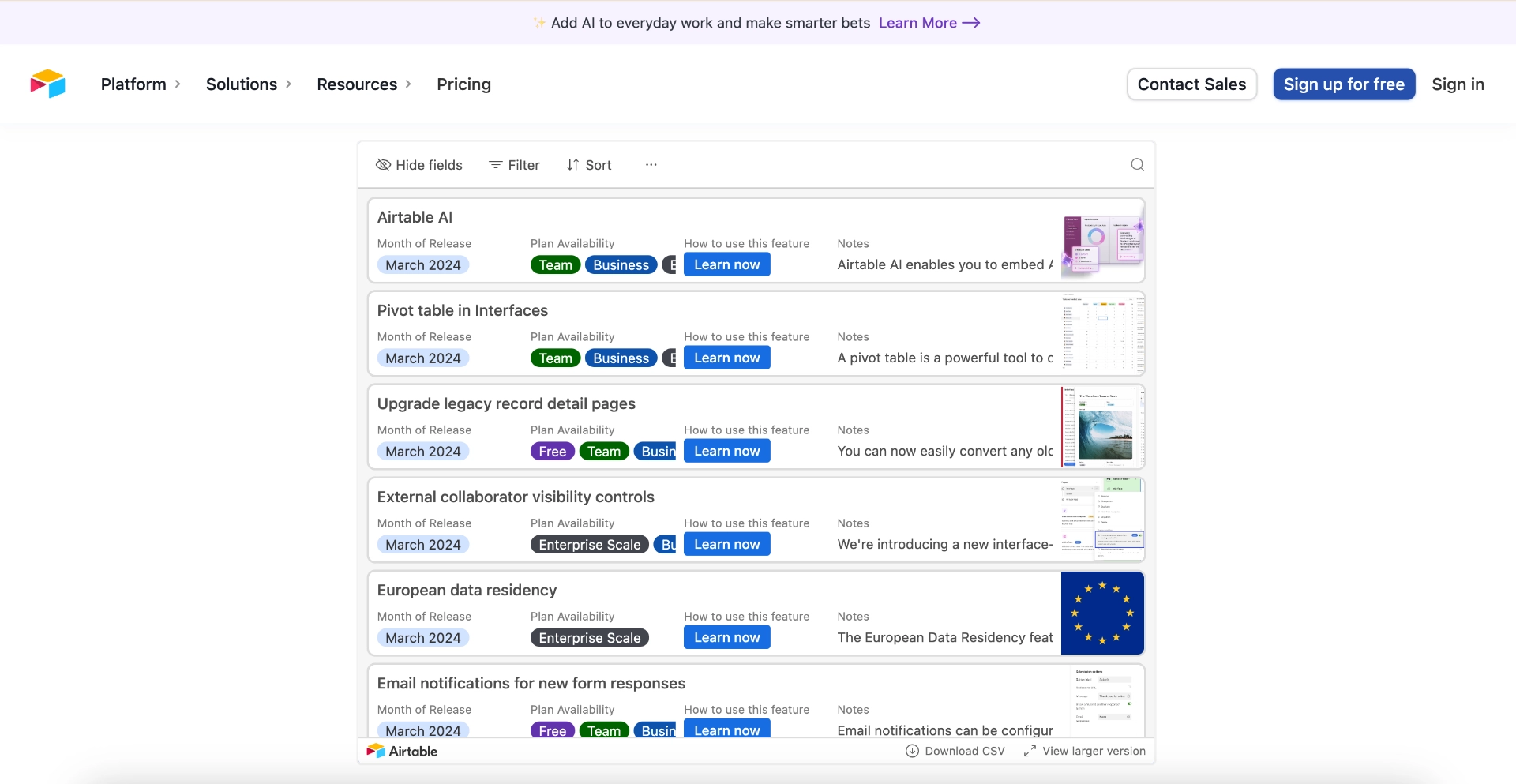Open the View larger version expand icon
The image size is (1516, 784).
point(1030,751)
